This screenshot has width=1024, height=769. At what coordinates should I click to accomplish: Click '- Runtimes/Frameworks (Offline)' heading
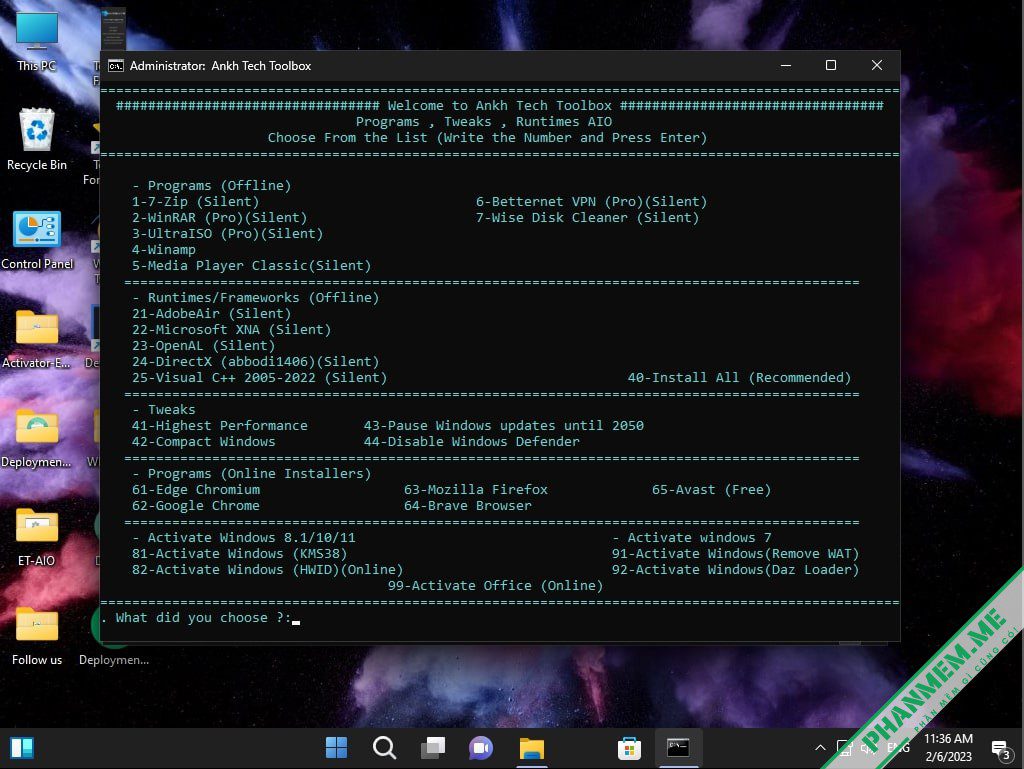255,298
